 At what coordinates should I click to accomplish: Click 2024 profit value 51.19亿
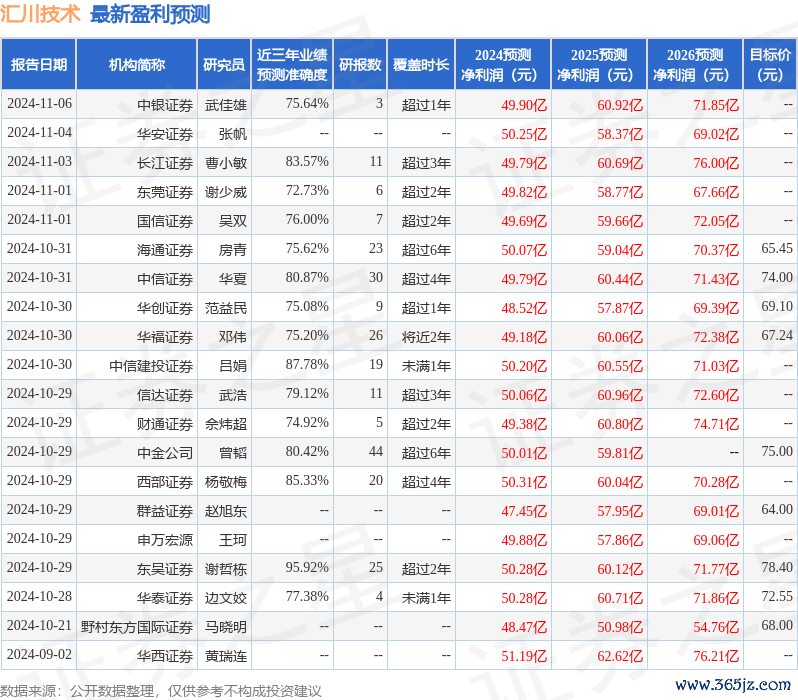pyautogui.click(x=524, y=656)
